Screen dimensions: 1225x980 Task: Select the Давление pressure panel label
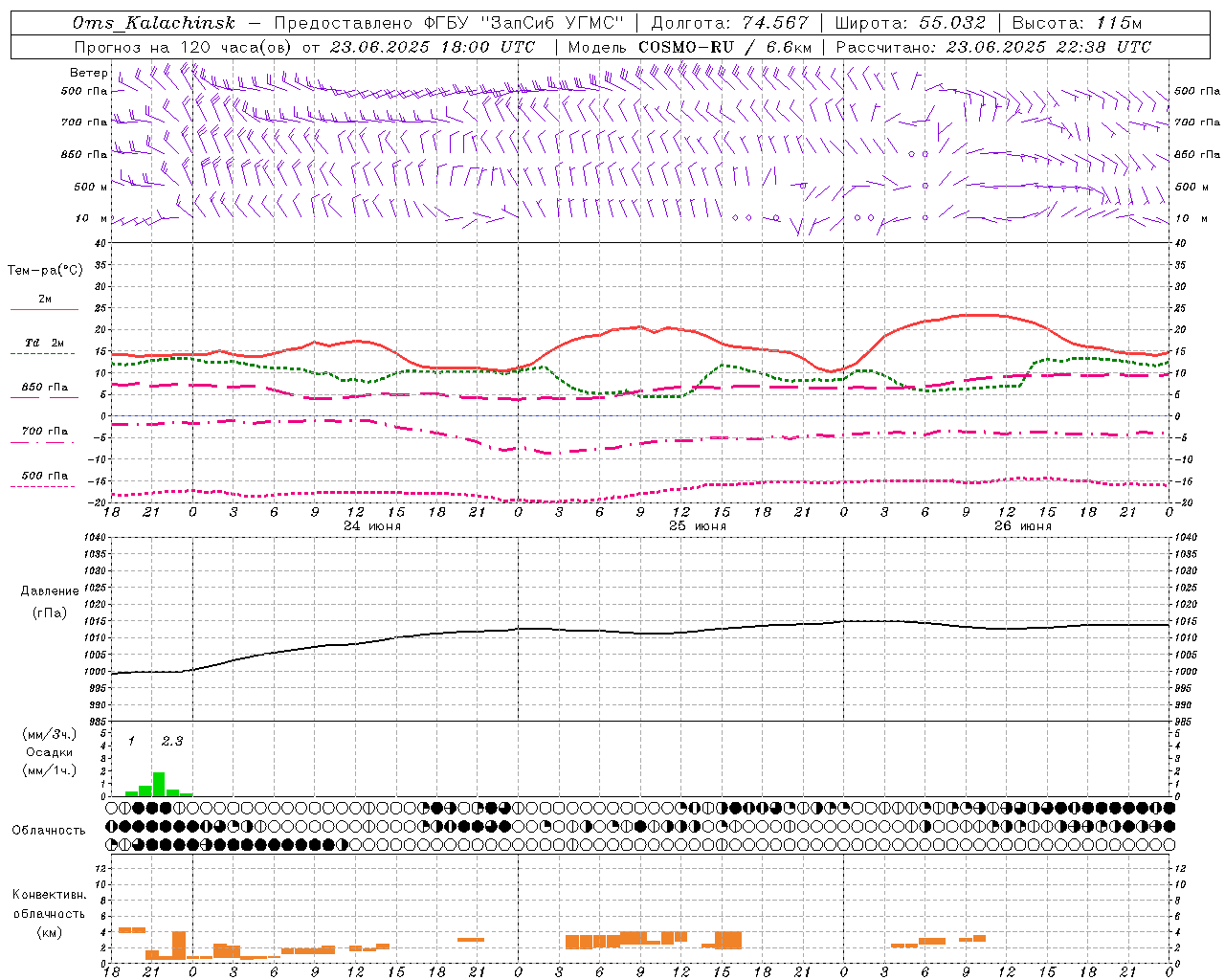coord(50,591)
